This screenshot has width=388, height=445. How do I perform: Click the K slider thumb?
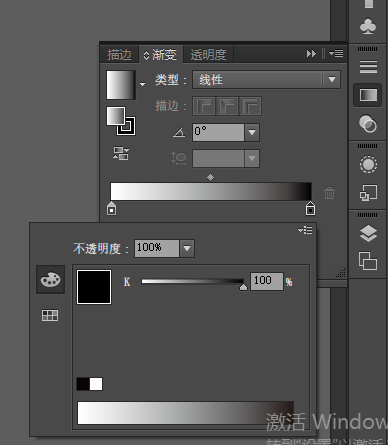tap(243, 287)
